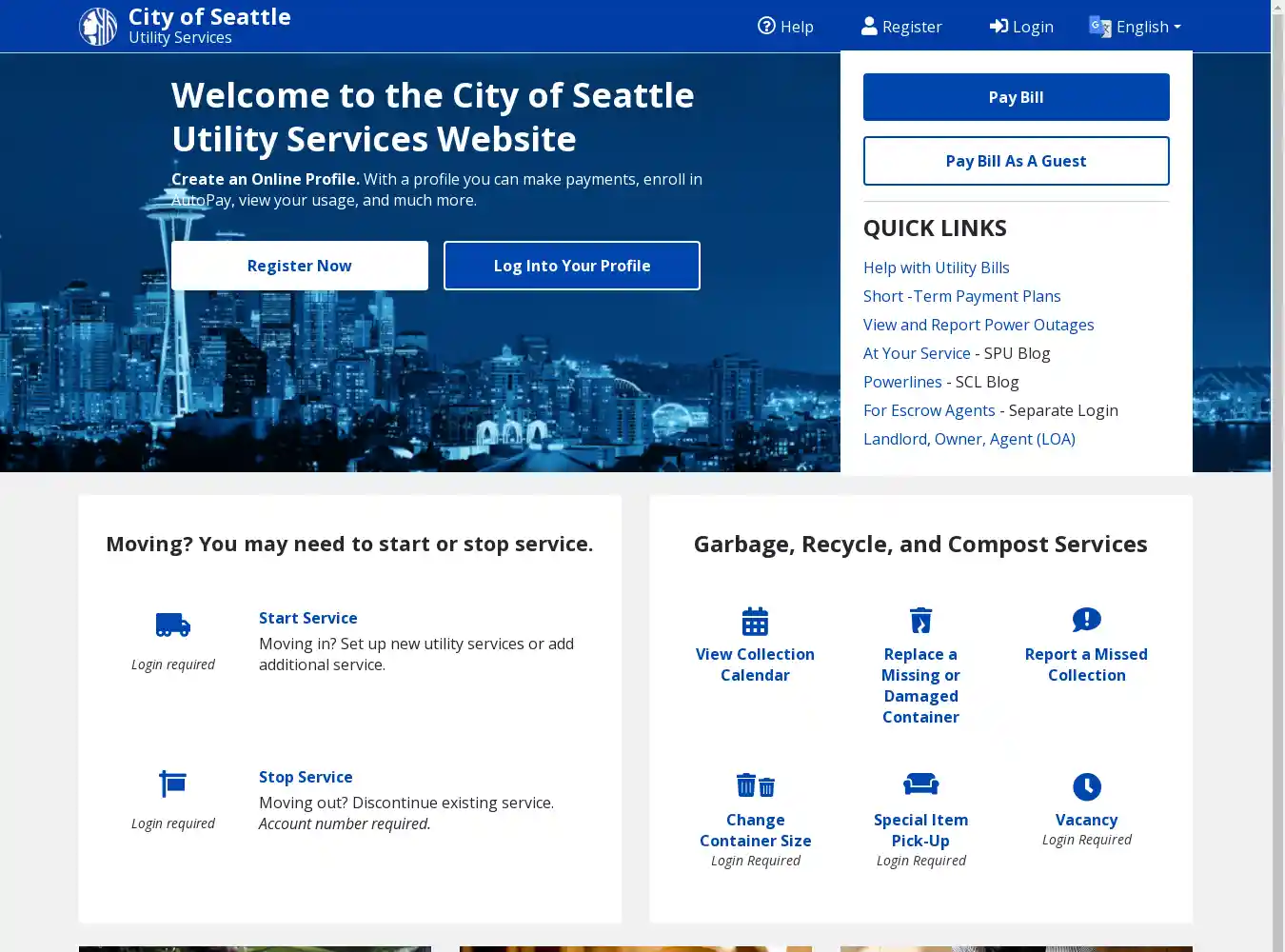Open Short-Term Payment Plans link
This screenshot has height=952, width=1285.
[961, 296]
